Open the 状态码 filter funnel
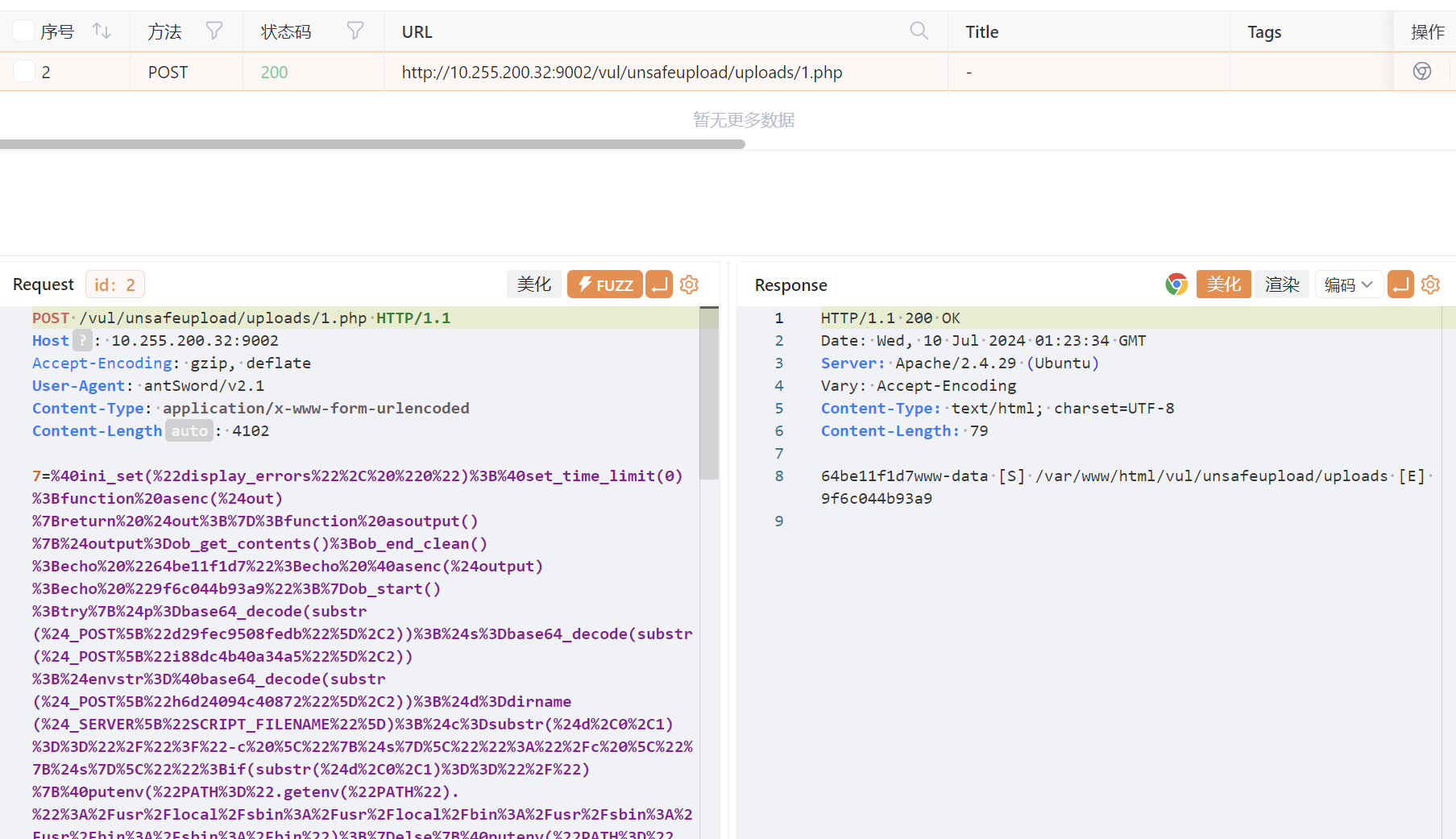The width and height of the screenshot is (1456, 839). pyautogui.click(x=355, y=31)
